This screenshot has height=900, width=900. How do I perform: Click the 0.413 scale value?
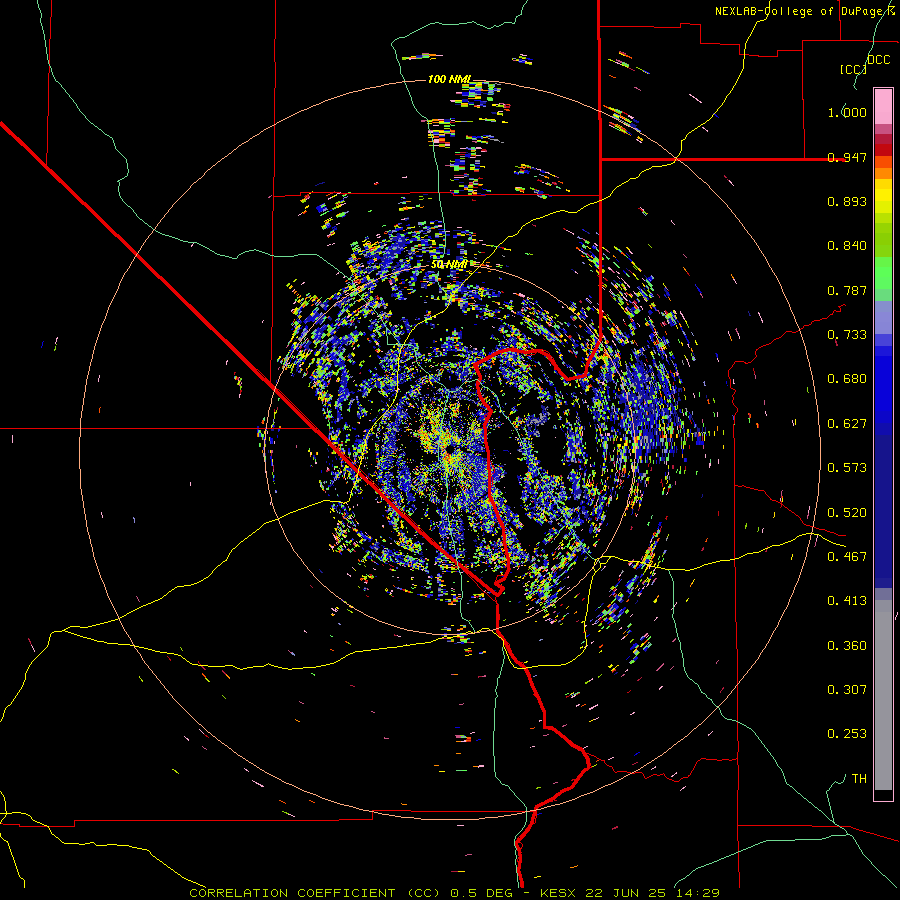(x=847, y=601)
